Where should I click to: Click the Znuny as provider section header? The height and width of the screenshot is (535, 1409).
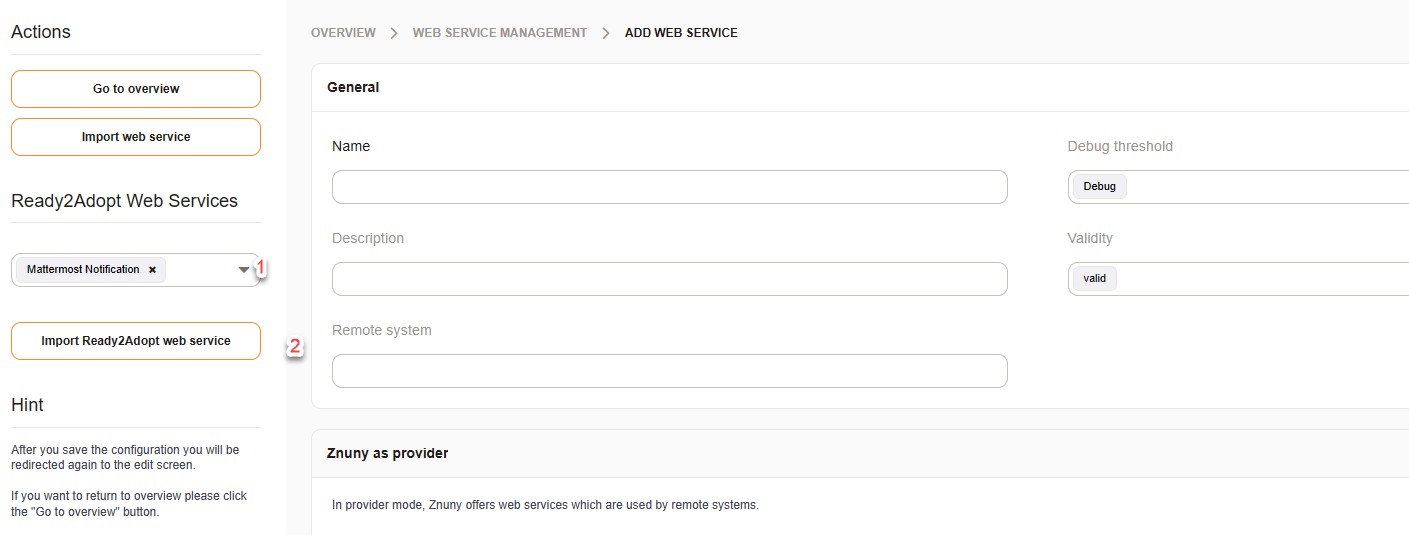pyautogui.click(x=387, y=453)
